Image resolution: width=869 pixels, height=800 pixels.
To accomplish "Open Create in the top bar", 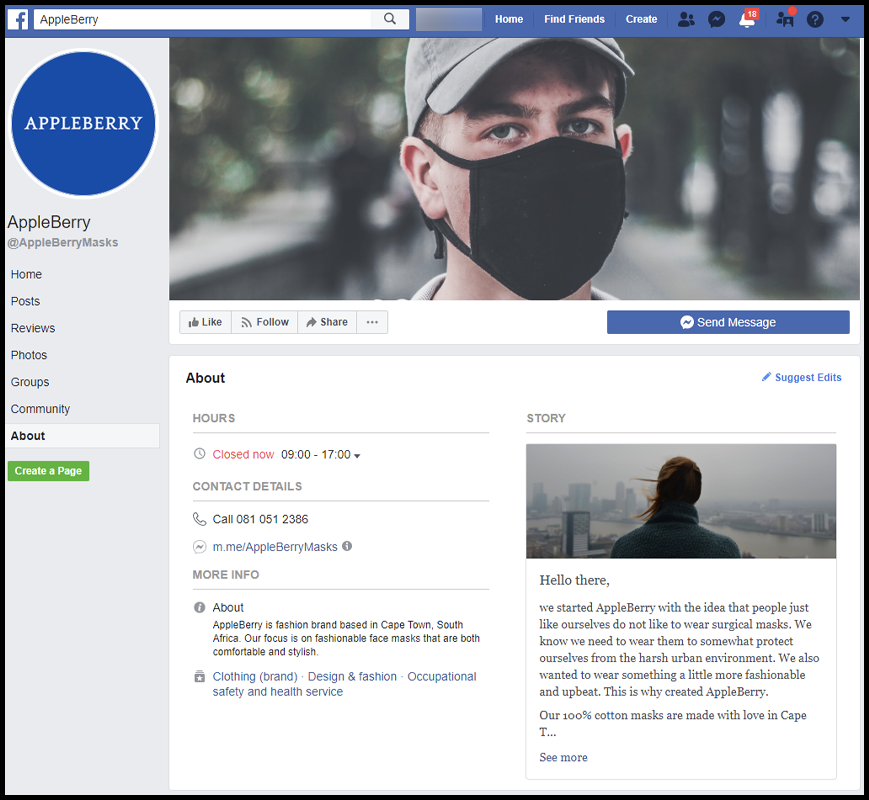I will pos(641,19).
